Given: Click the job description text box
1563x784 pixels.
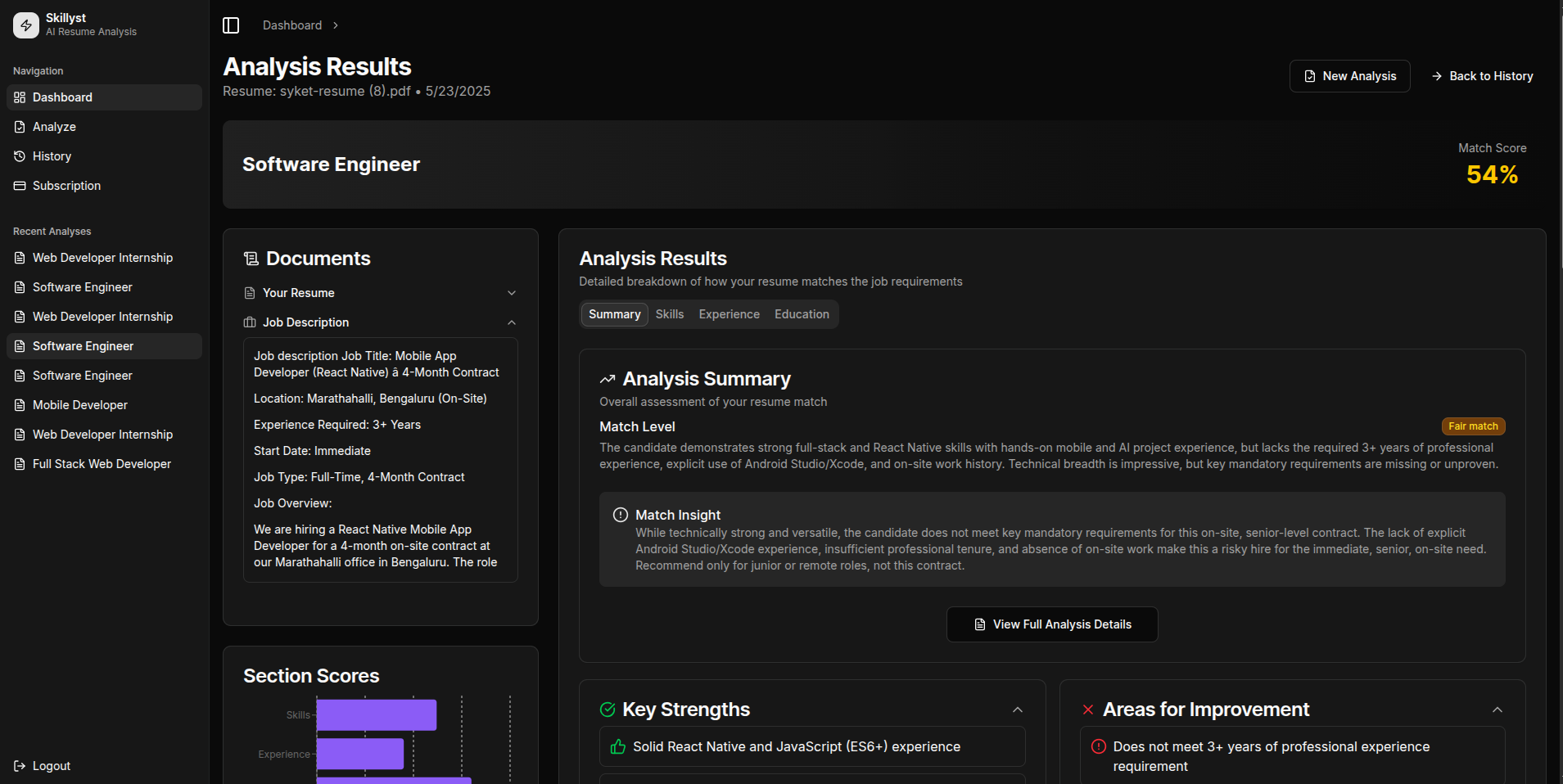Looking at the screenshot, I should [381, 460].
